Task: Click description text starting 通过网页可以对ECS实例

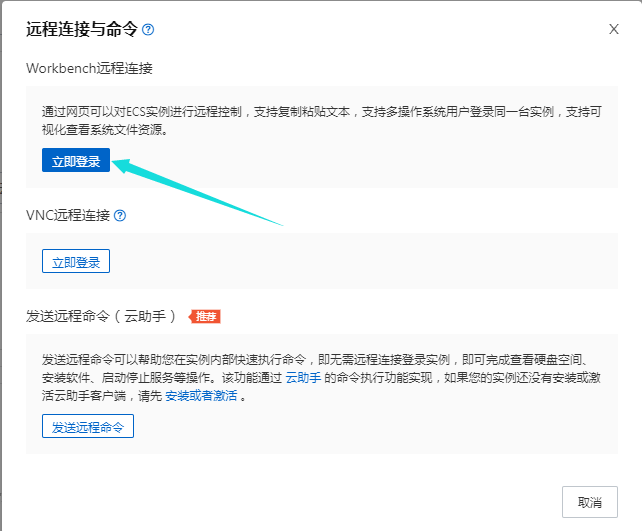Action: coord(321,120)
